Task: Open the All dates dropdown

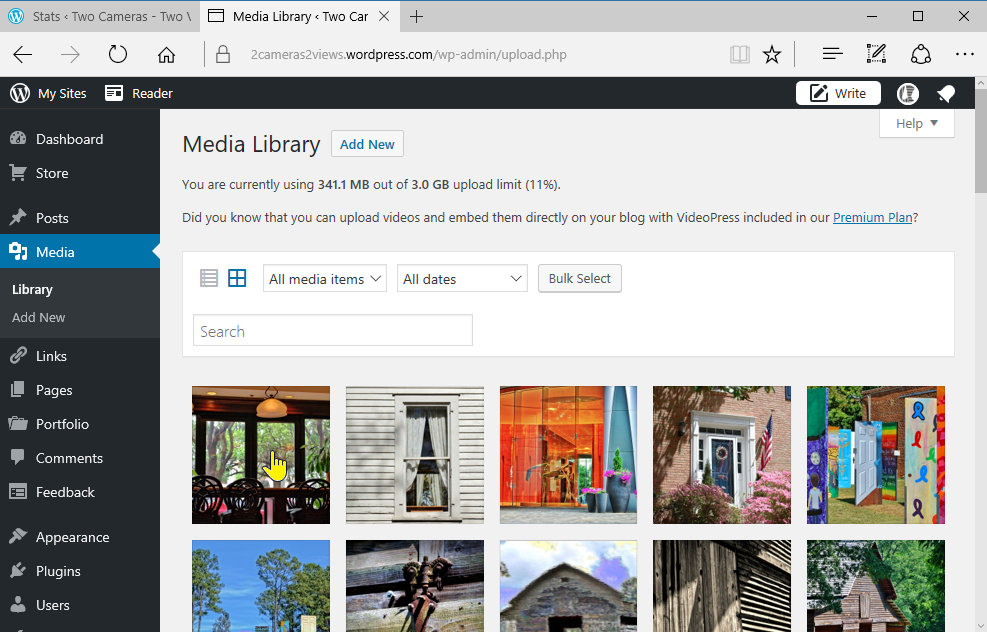Action: coord(462,279)
